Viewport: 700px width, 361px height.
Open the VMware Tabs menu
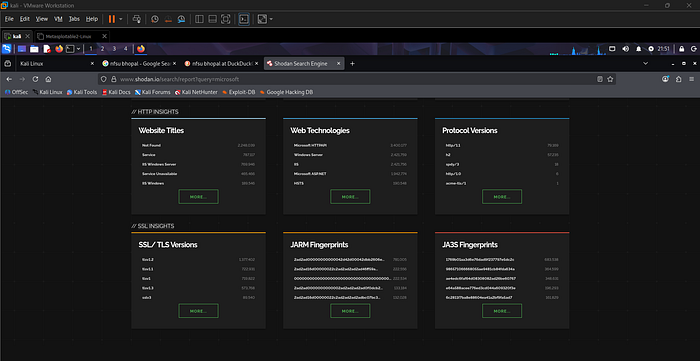tap(74, 19)
